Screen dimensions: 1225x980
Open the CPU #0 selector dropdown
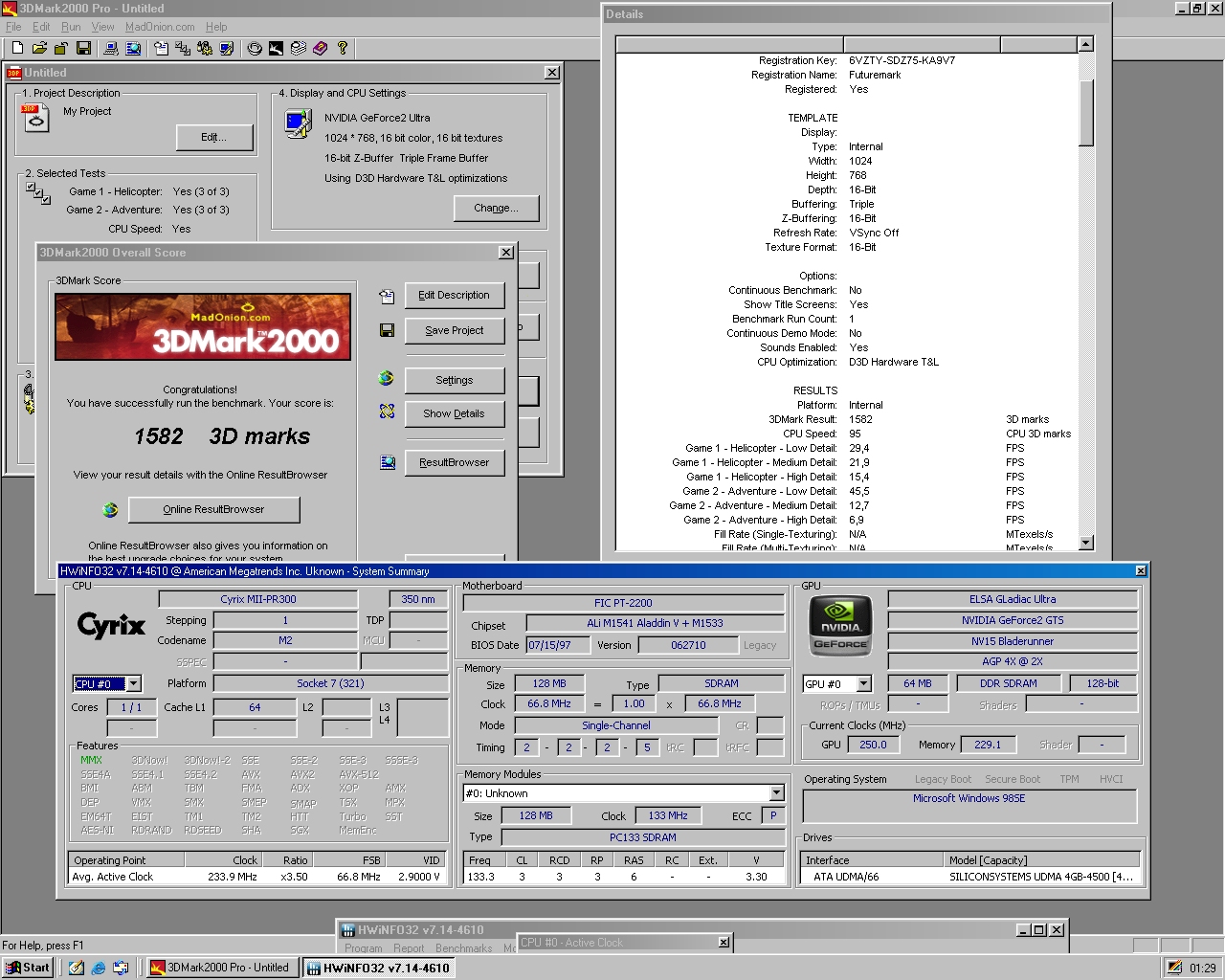(133, 683)
